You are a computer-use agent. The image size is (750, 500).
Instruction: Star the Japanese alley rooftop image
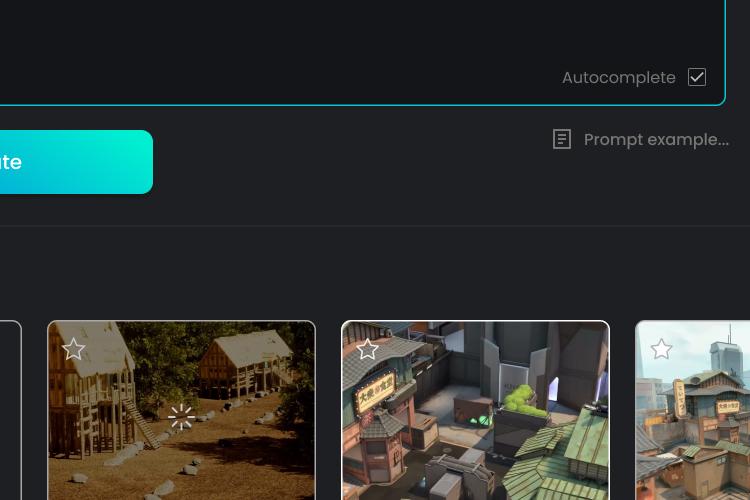pyautogui.click(x=367, y=349)
